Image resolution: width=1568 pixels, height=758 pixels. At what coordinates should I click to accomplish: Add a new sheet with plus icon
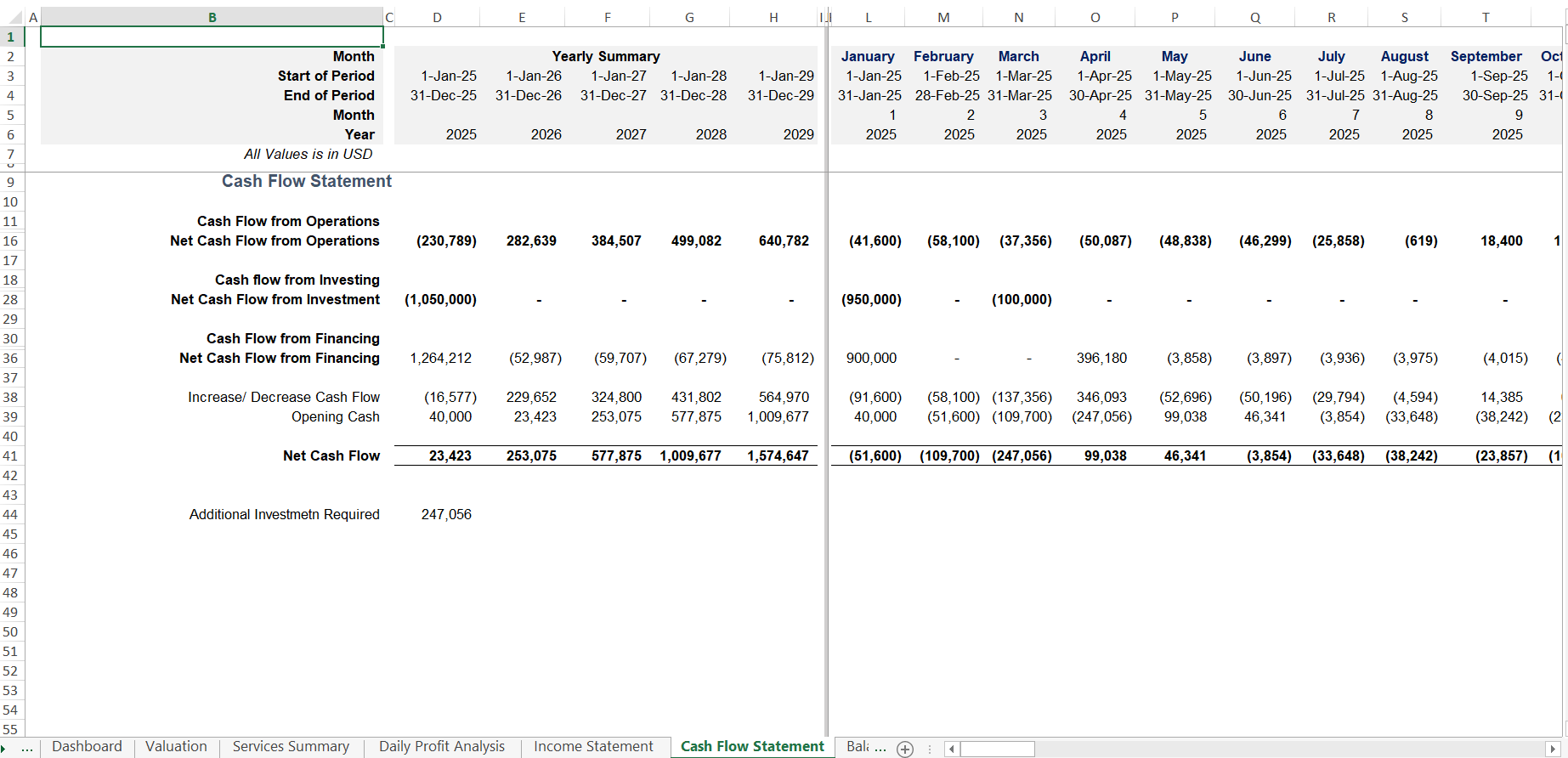(905, 749)
